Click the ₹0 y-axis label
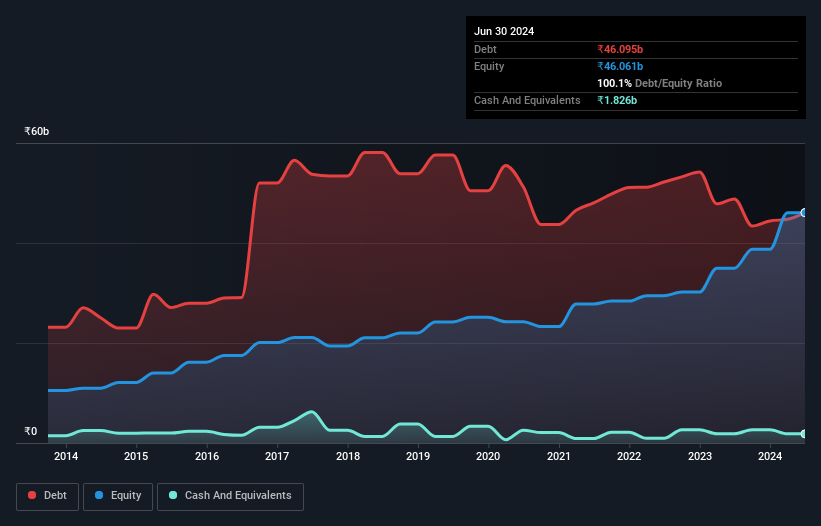The width and height of the screenshot is (821, 526). tap(30, 431)
